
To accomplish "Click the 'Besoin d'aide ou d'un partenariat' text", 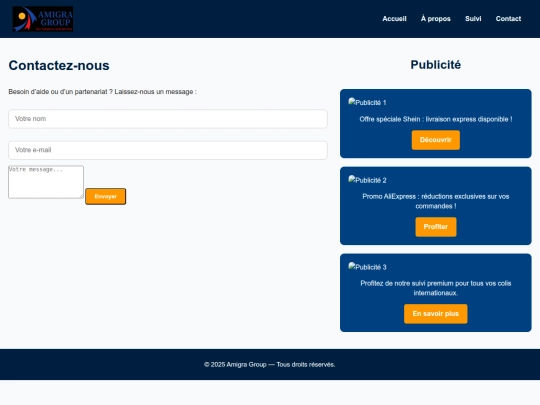I will tap(102, 92).
